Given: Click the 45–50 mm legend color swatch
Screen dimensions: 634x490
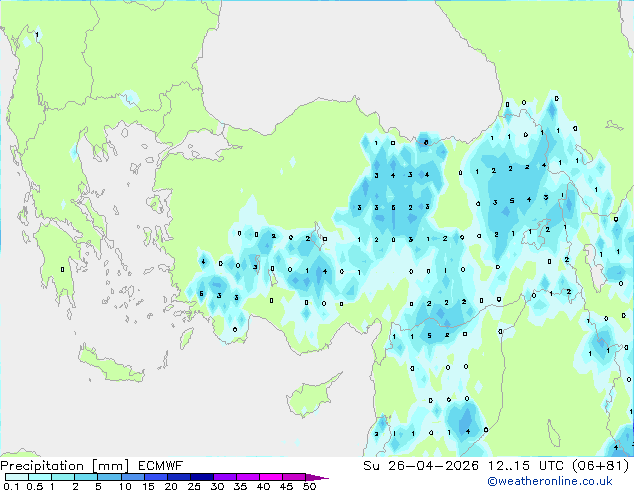Looking at the screenshot, I should click(294, 477).
